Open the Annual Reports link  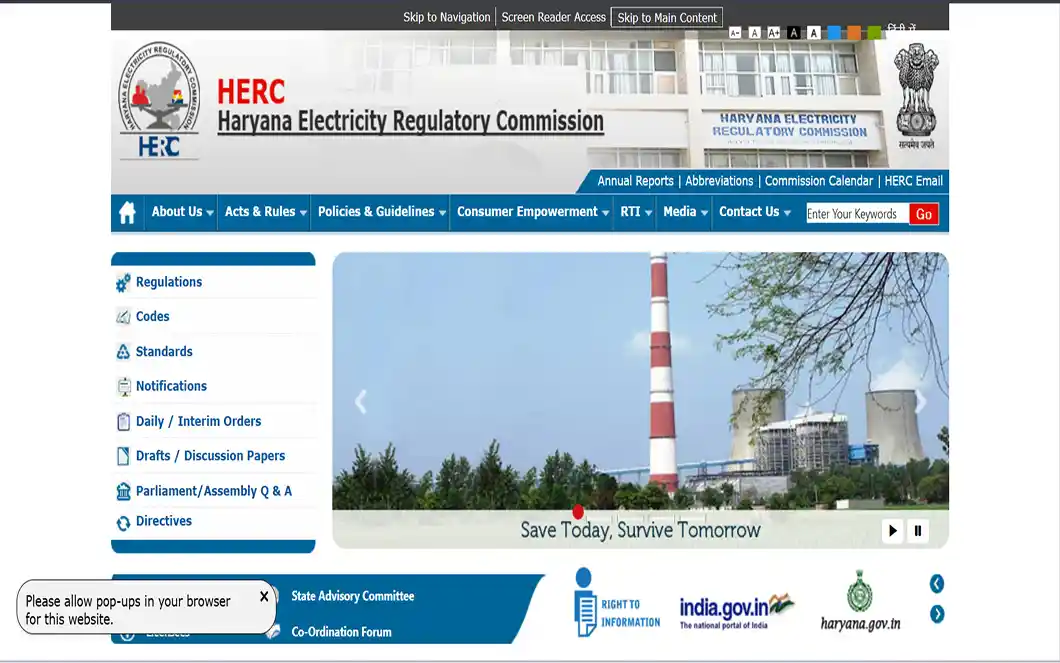coord(635,181)
